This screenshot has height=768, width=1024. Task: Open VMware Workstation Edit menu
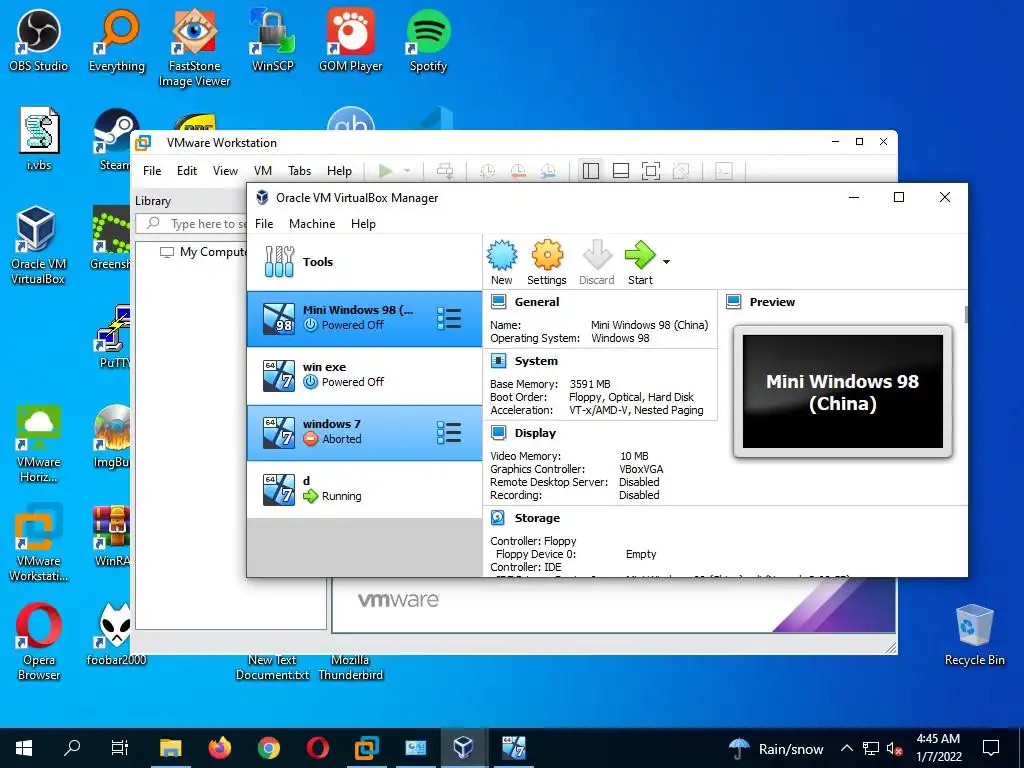(187, 171)
